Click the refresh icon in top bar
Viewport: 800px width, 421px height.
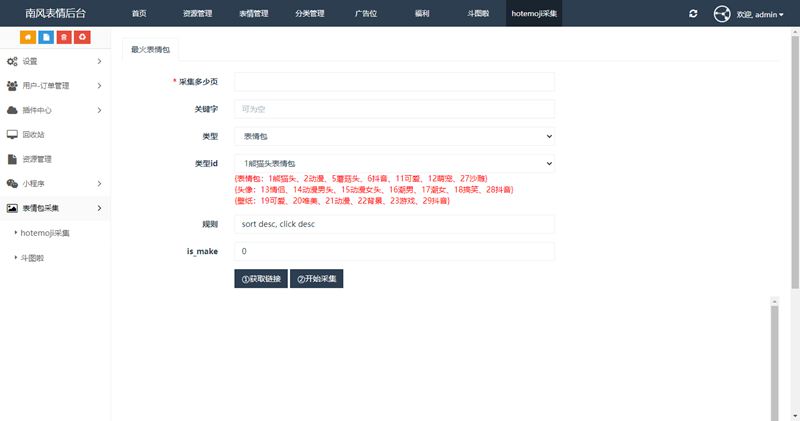tap(694, 14)
